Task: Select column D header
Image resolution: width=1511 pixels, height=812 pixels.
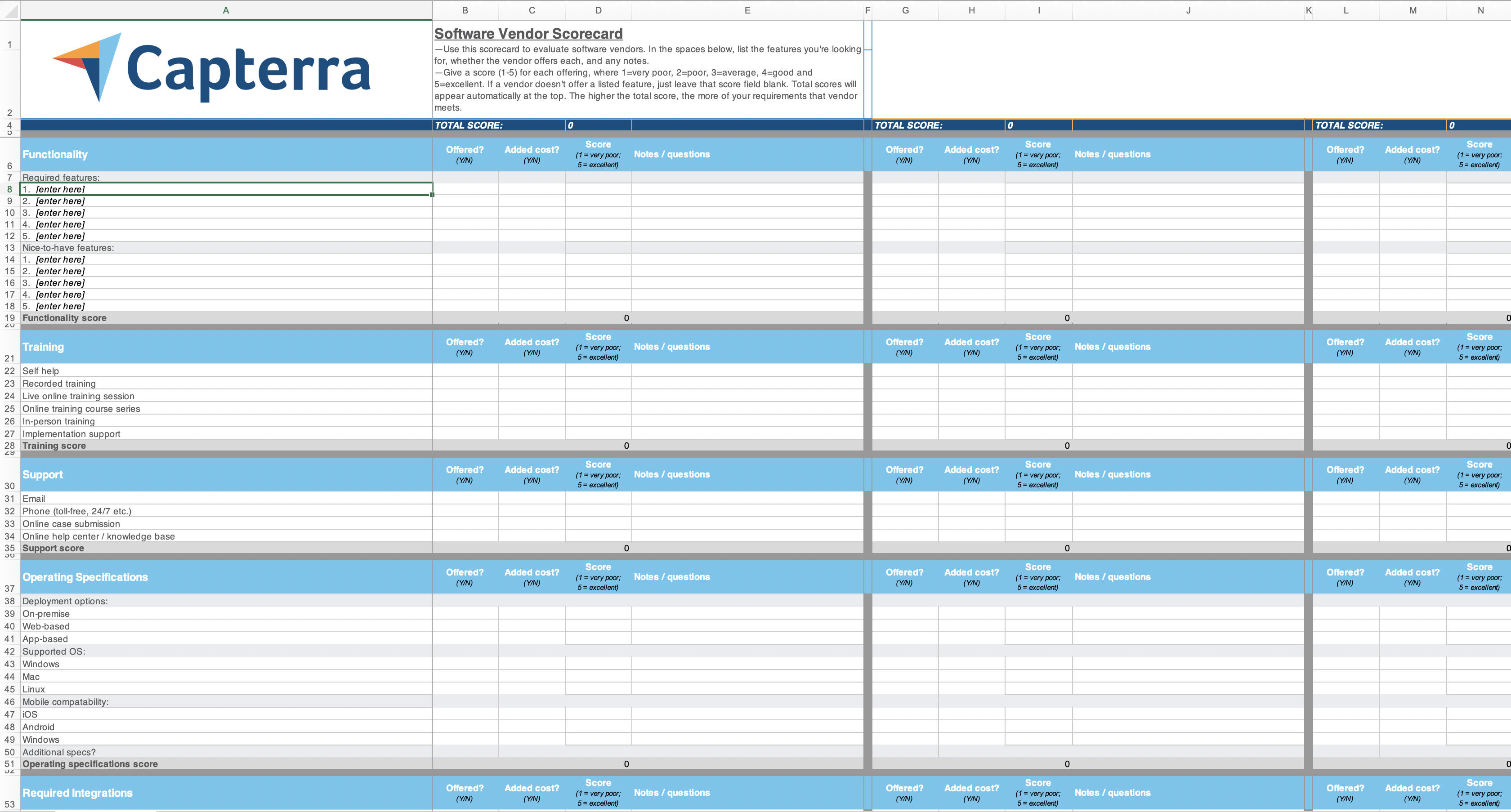Action: pos(598,10)
